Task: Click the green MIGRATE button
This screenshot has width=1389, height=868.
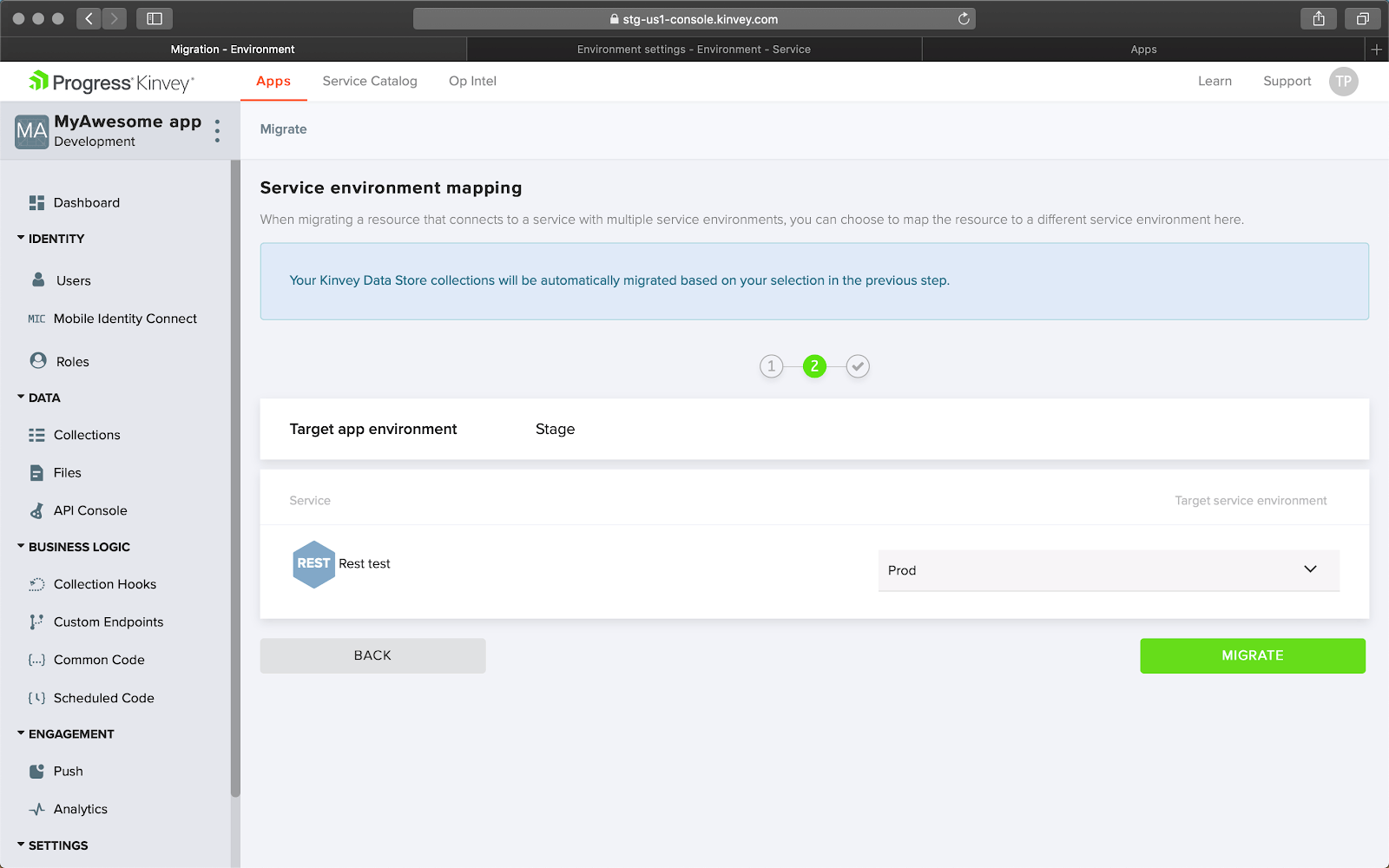Action: 1252,656
